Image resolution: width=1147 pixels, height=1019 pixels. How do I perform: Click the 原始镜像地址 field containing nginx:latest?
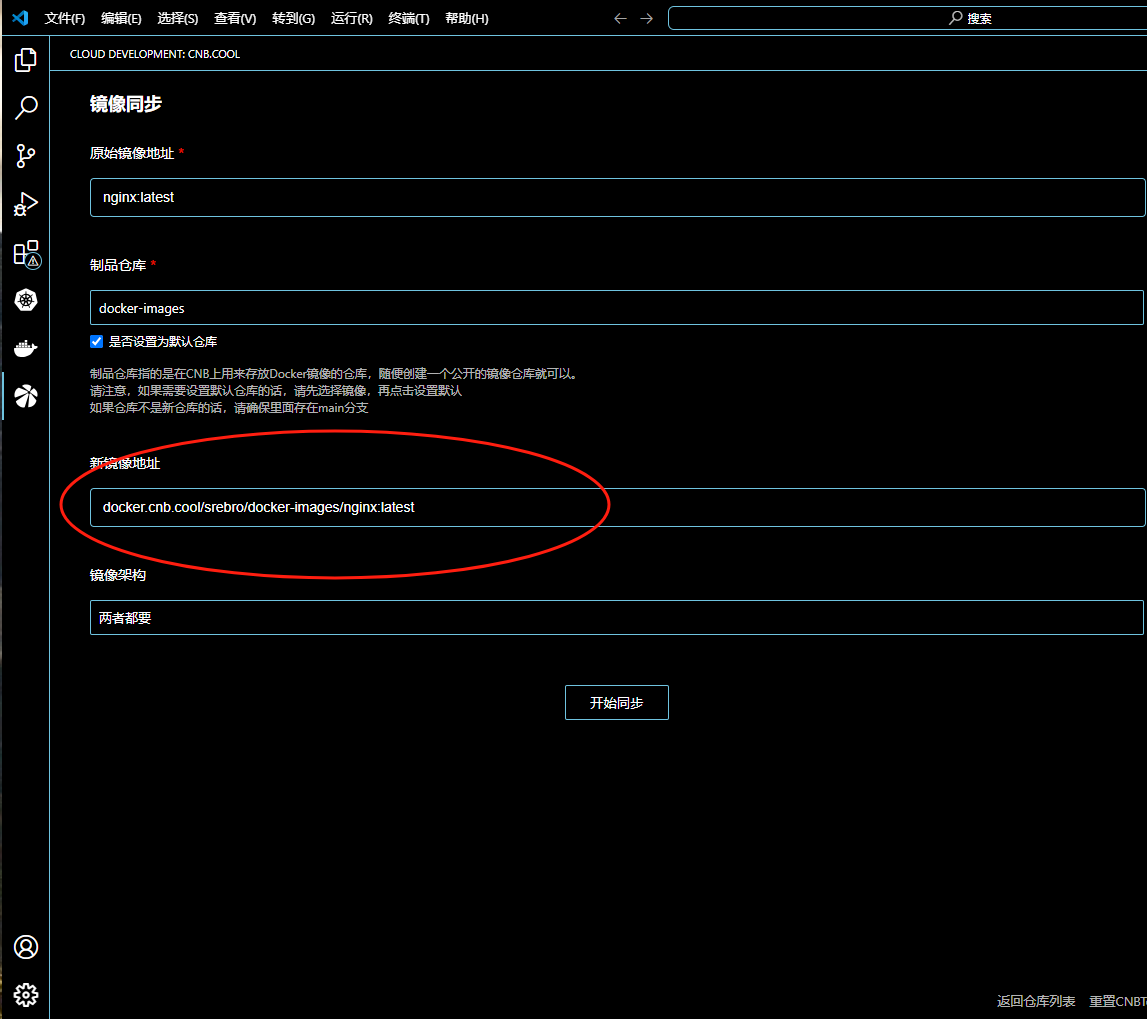616,197
